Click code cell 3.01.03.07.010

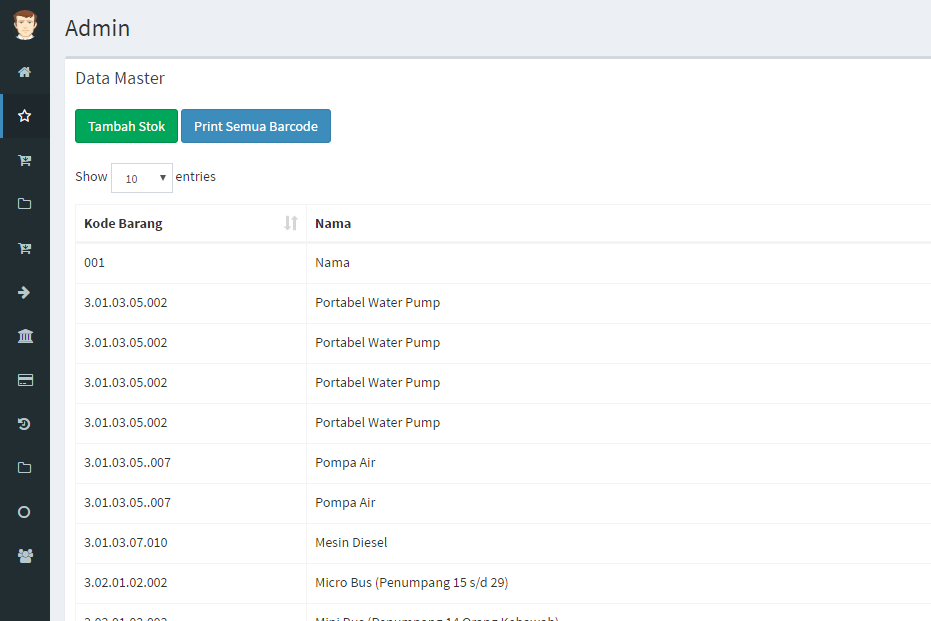point(191,543)
